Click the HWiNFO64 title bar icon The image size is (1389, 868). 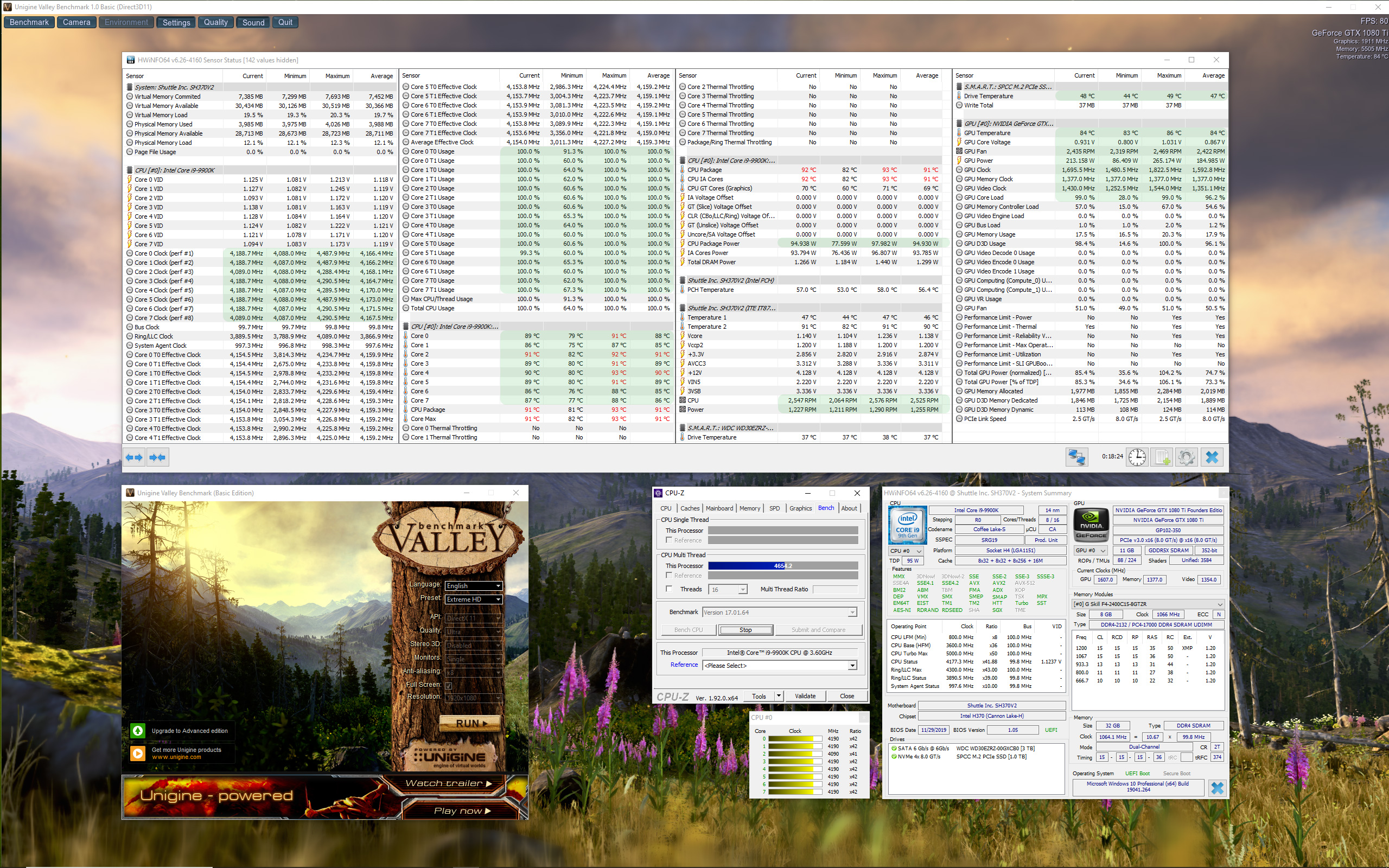(x=130, y=60)
